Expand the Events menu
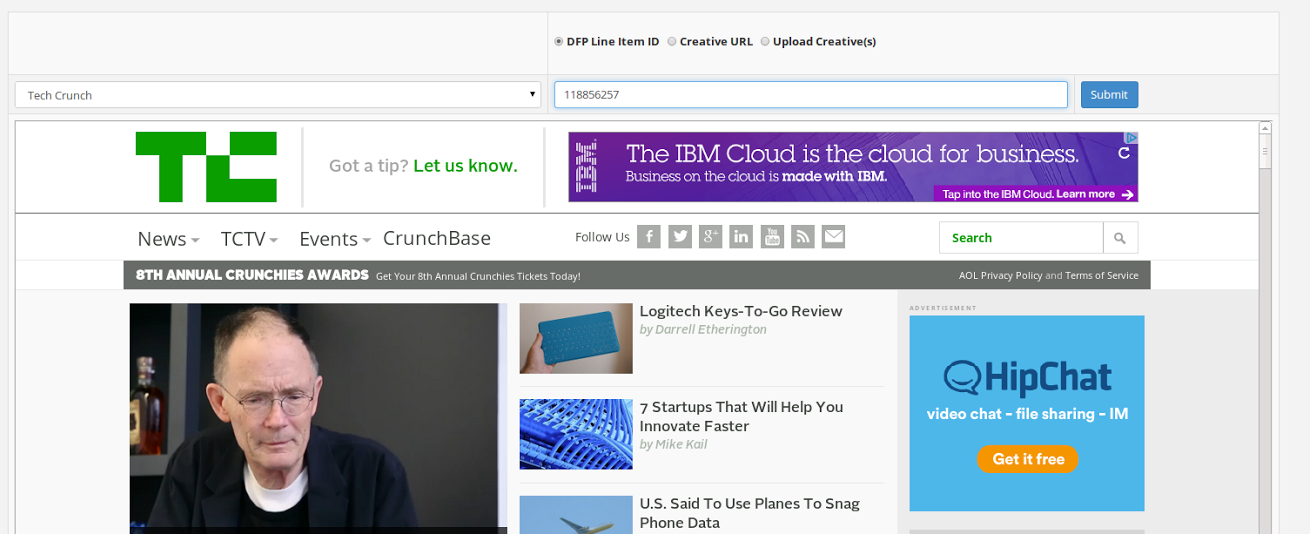Image resolution: width=1310 pixels, height=534 pixels. click(335, 239)
